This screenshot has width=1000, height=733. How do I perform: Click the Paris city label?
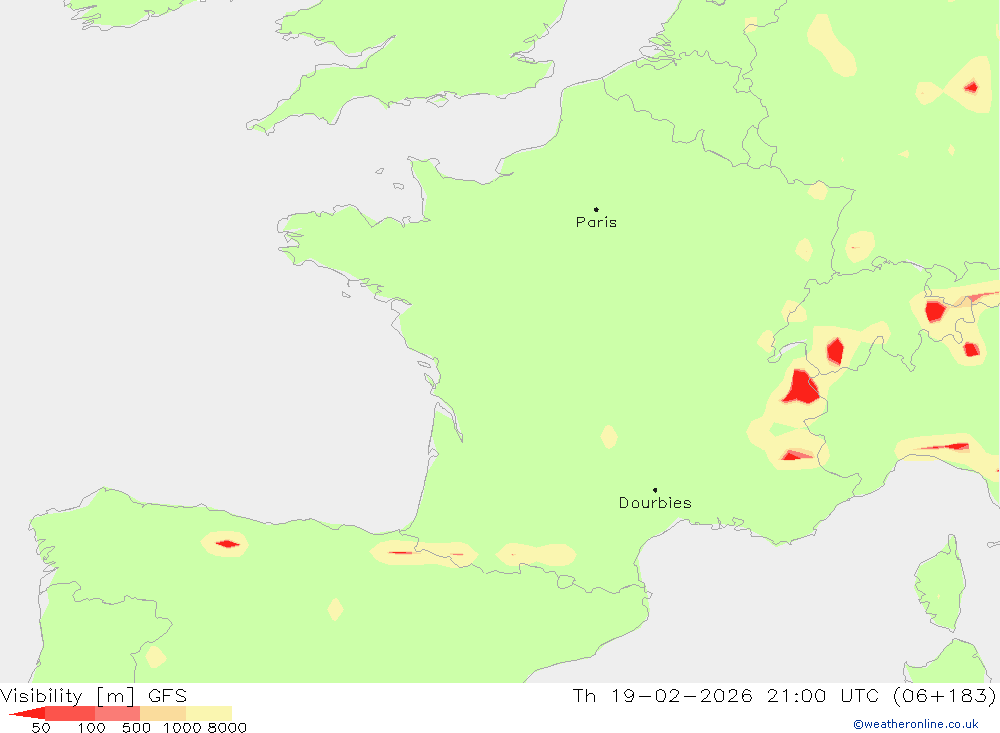596,222
